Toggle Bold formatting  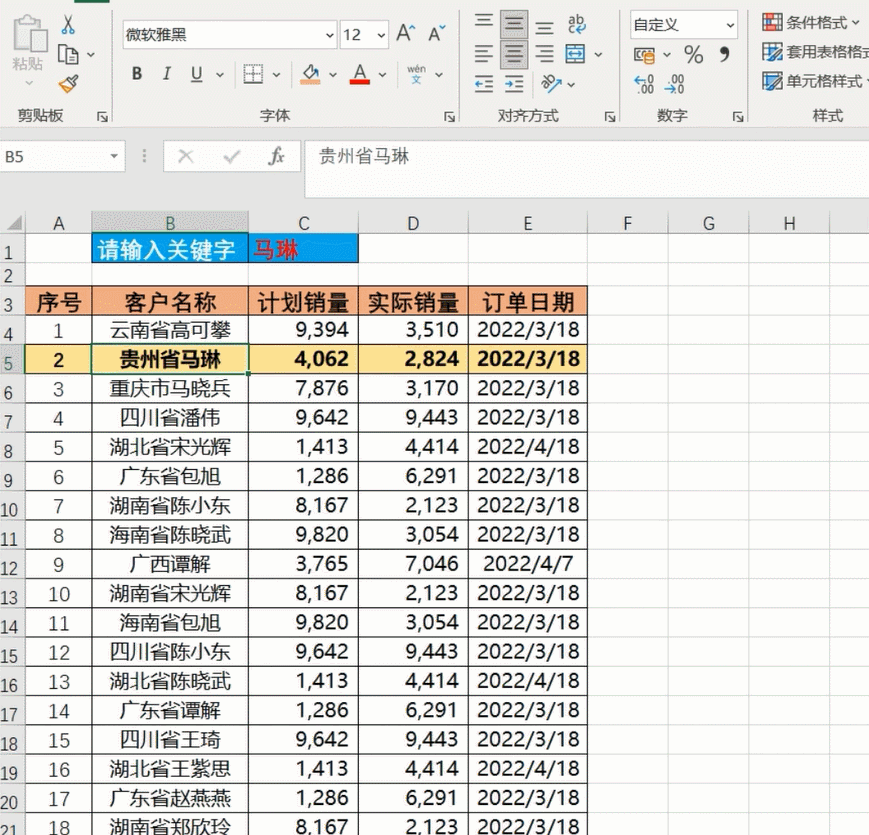pyautogui.click(x=137, y=74)
